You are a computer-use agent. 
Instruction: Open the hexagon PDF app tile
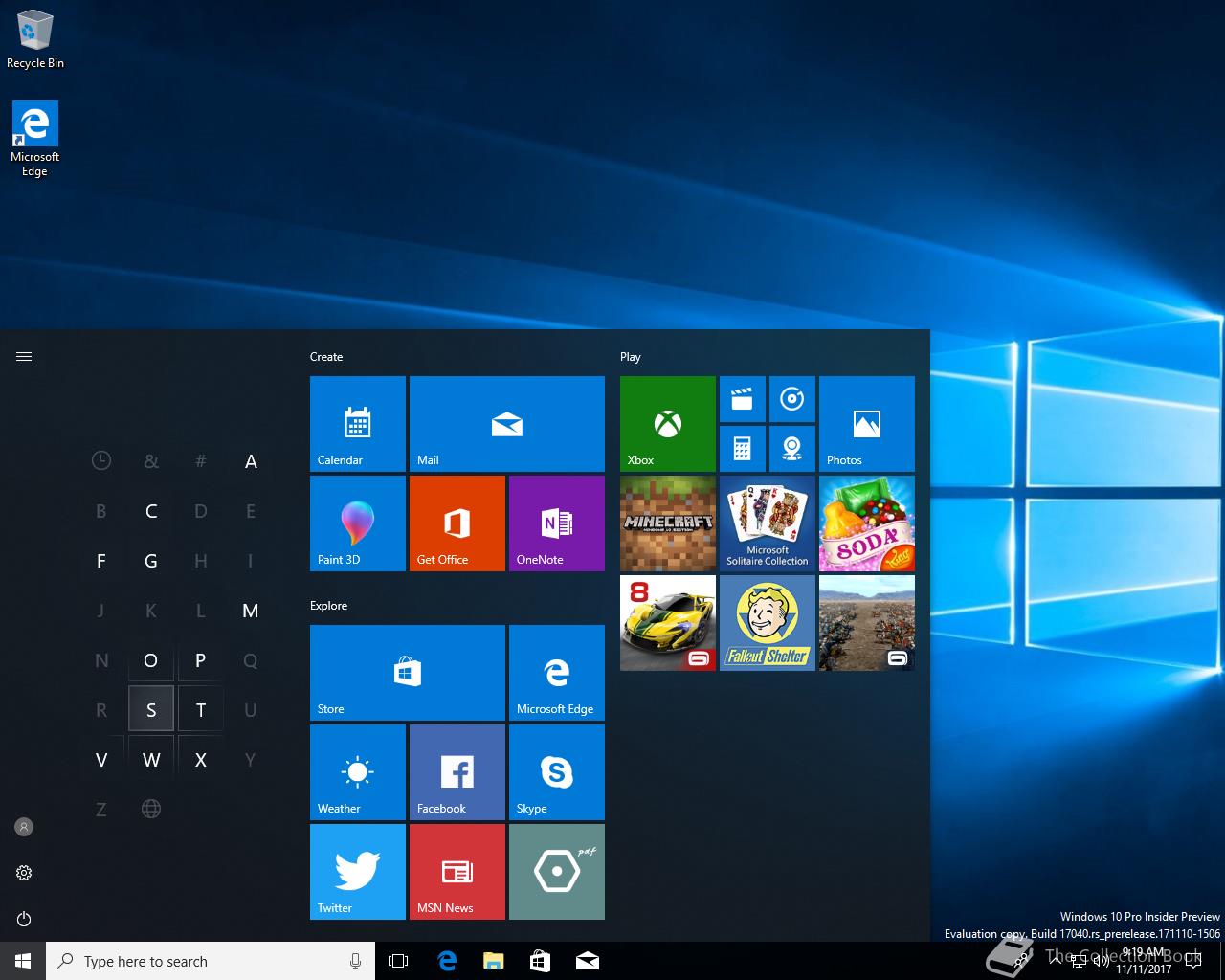pos(557,872)
